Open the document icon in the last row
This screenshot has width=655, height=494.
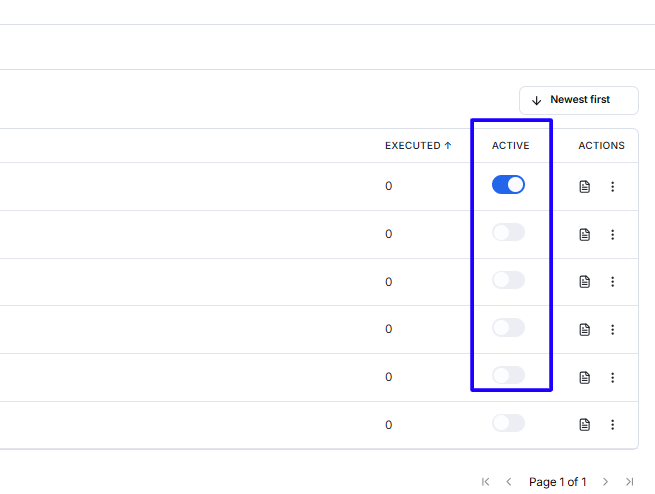coord(584,425)
